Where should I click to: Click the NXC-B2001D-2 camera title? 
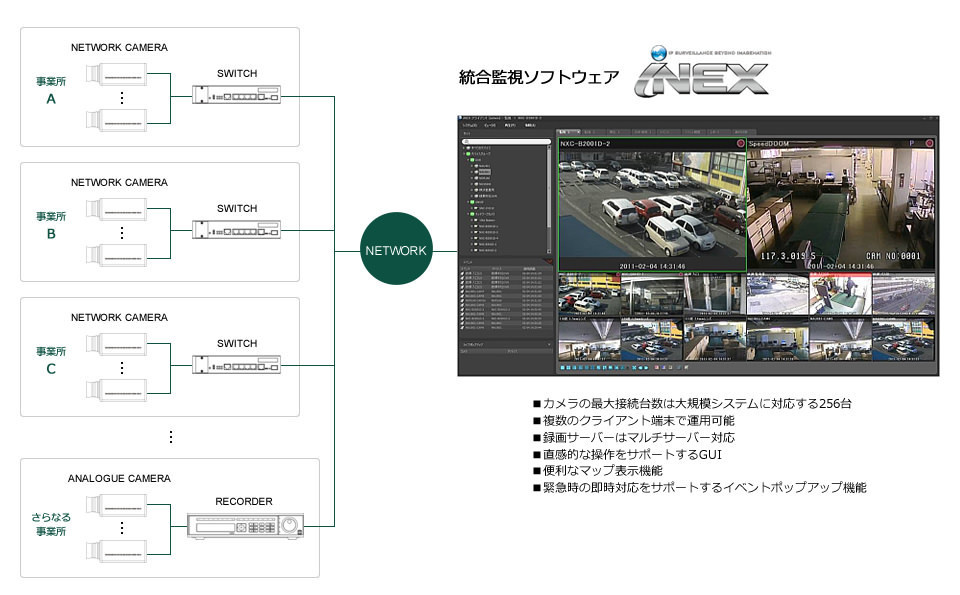pos(585,144)
